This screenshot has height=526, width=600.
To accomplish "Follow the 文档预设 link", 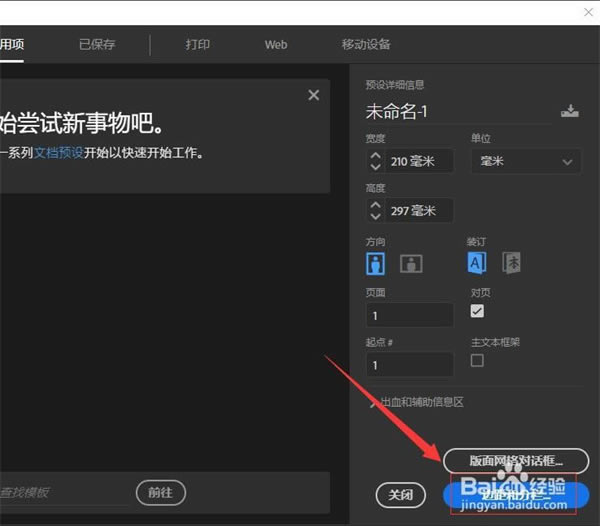I will tap(59, 153).
